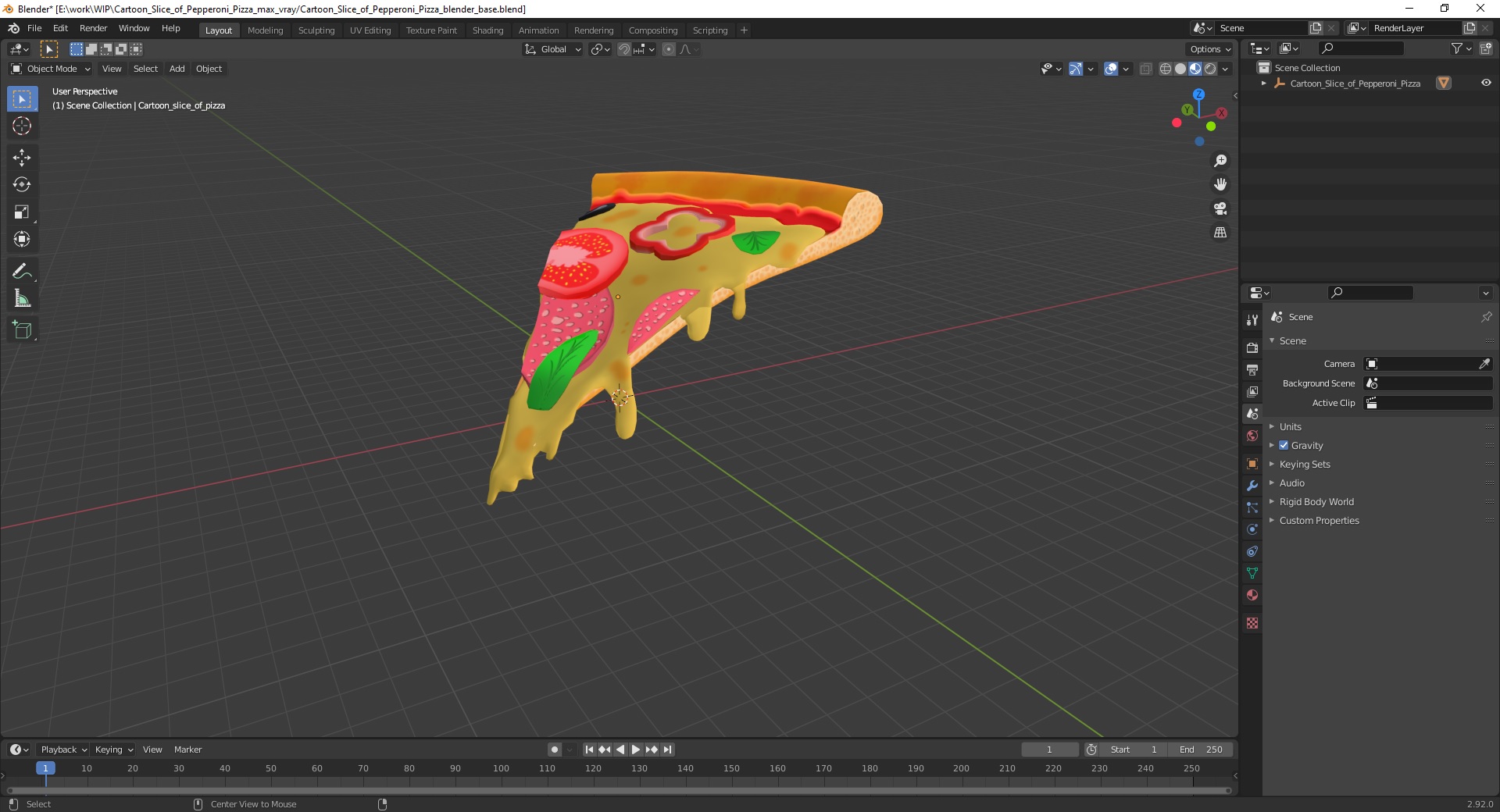Expand the Audio panel
Viewport: 1500px width, 812px height.
(1291, 483)
